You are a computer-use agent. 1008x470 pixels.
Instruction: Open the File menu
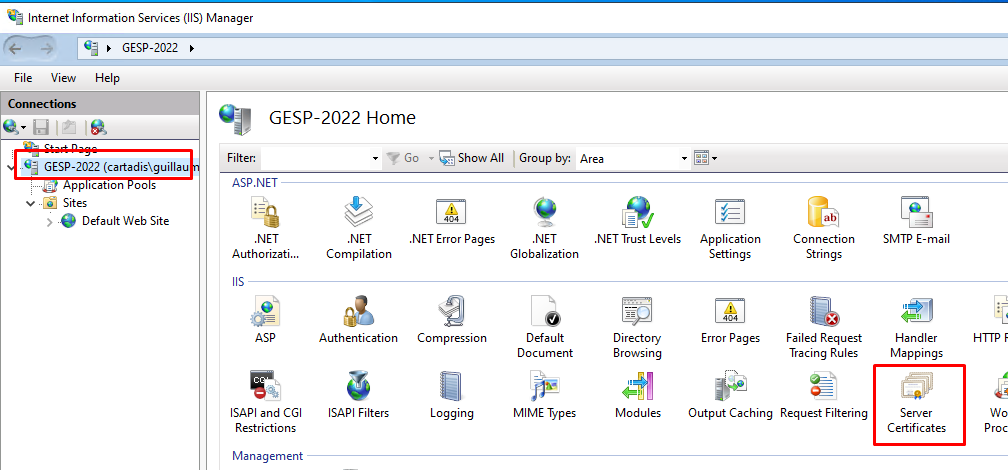point(23,78)
